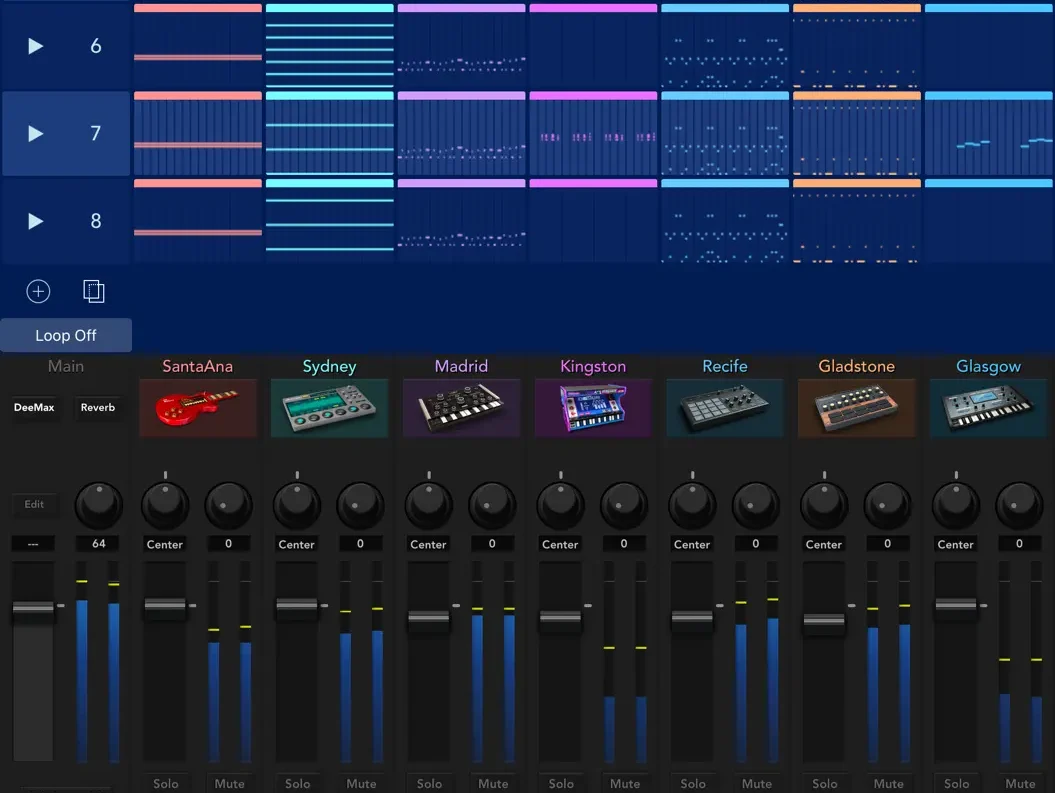Play section 6
Screen dimensions: 1055x793
pos(36,46)
